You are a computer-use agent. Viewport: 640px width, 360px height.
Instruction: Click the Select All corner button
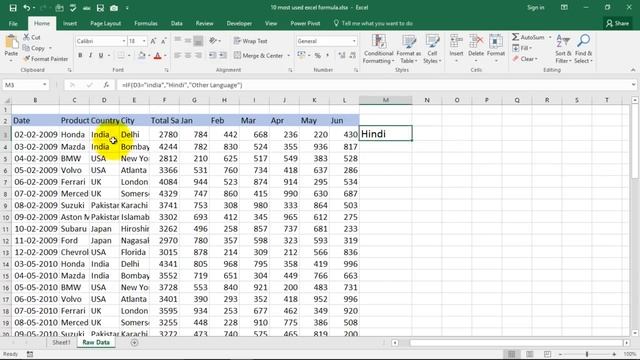tap(6, 100)
